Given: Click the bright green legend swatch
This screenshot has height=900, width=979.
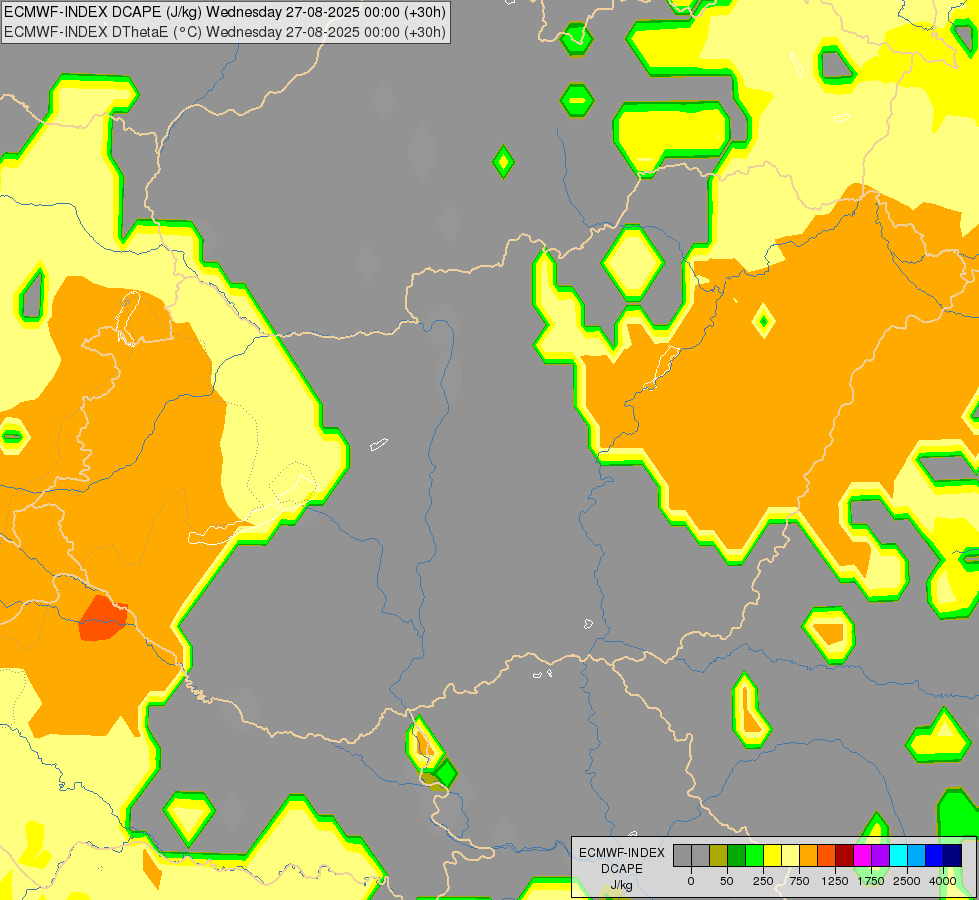Looking at the screenshot, I should [x=754, y=855].
